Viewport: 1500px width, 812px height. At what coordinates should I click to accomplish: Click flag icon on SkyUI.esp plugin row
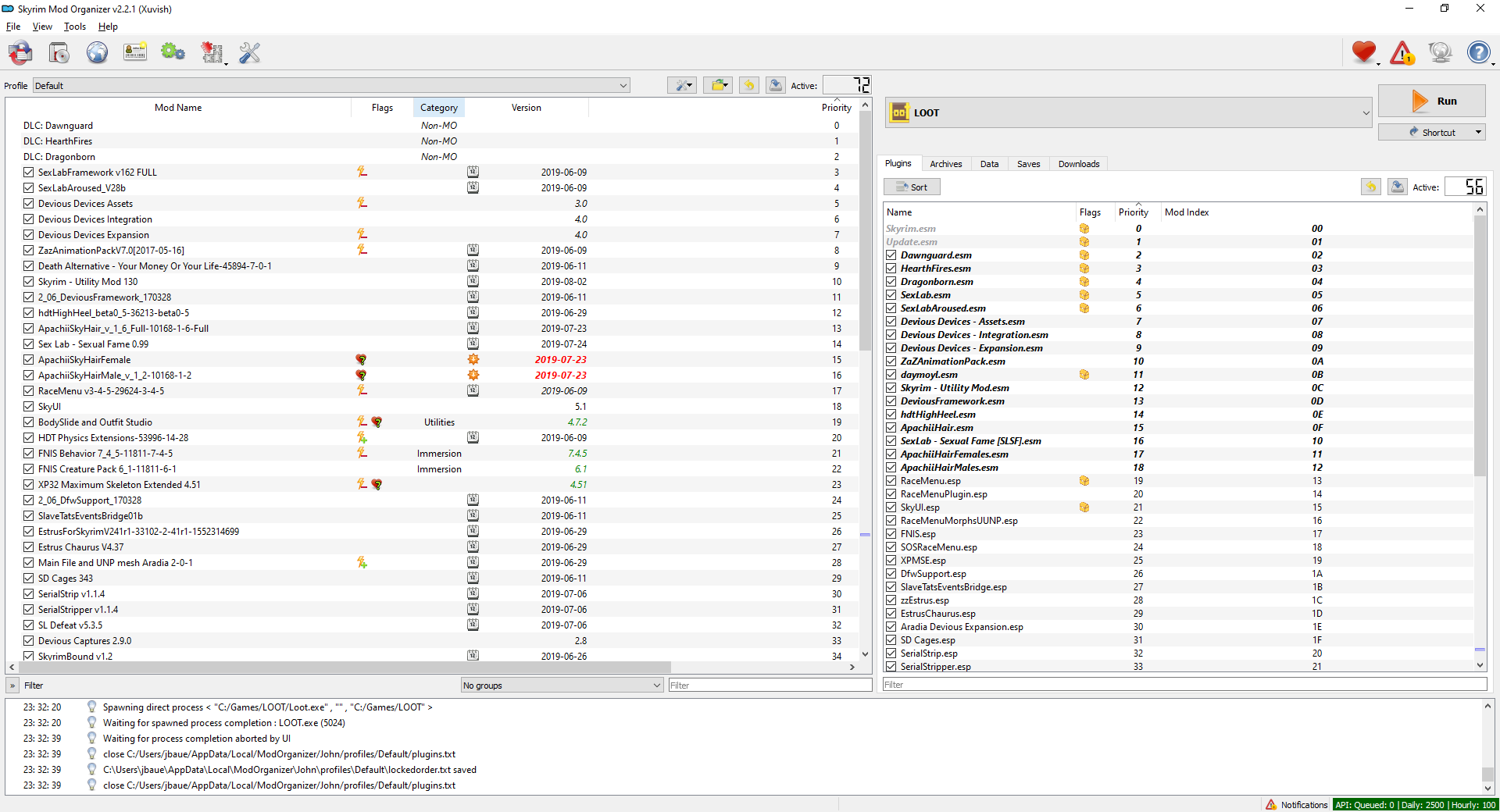pyautogui.click(x=1084, y=507)
